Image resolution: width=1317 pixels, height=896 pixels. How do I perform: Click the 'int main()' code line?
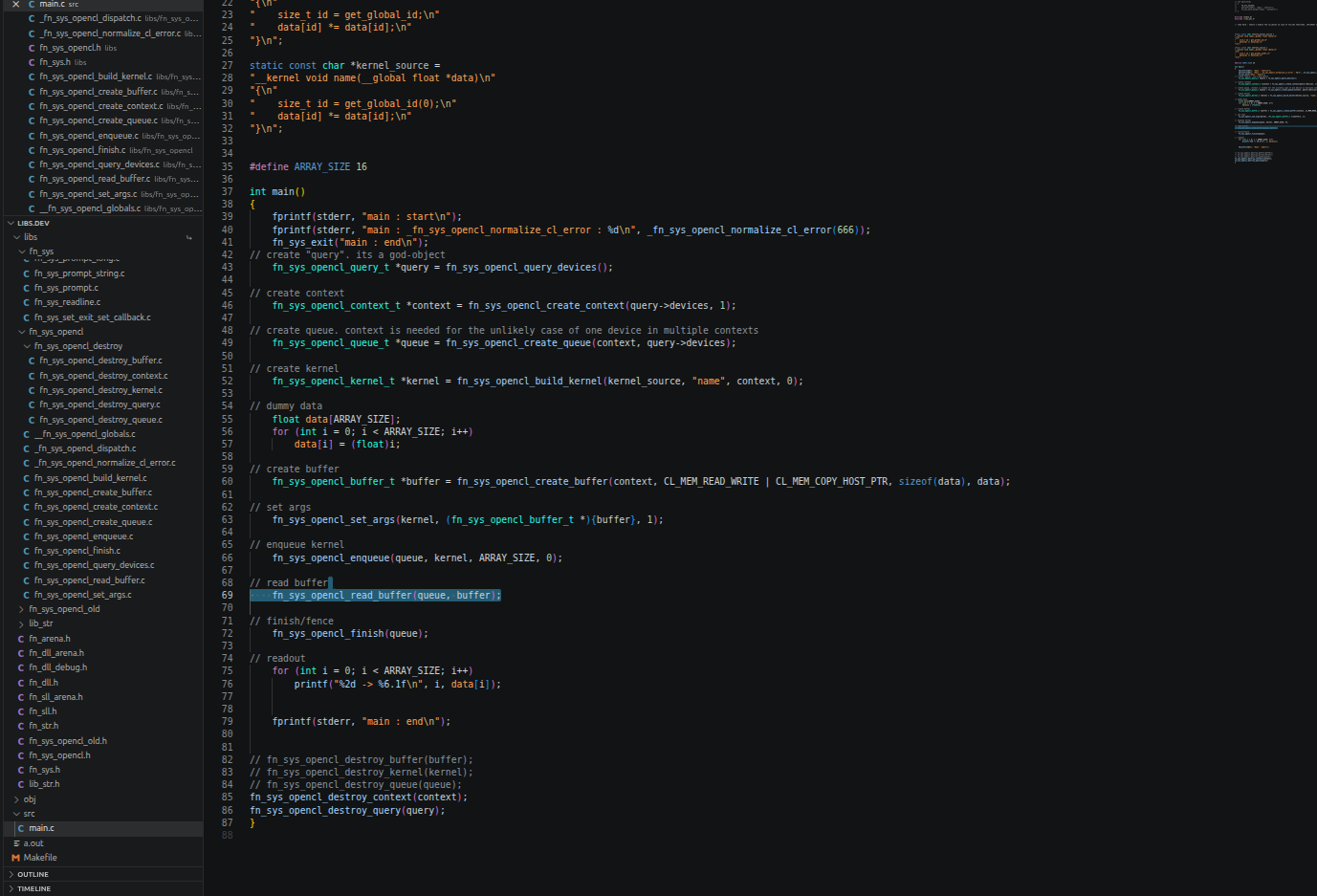277,191
